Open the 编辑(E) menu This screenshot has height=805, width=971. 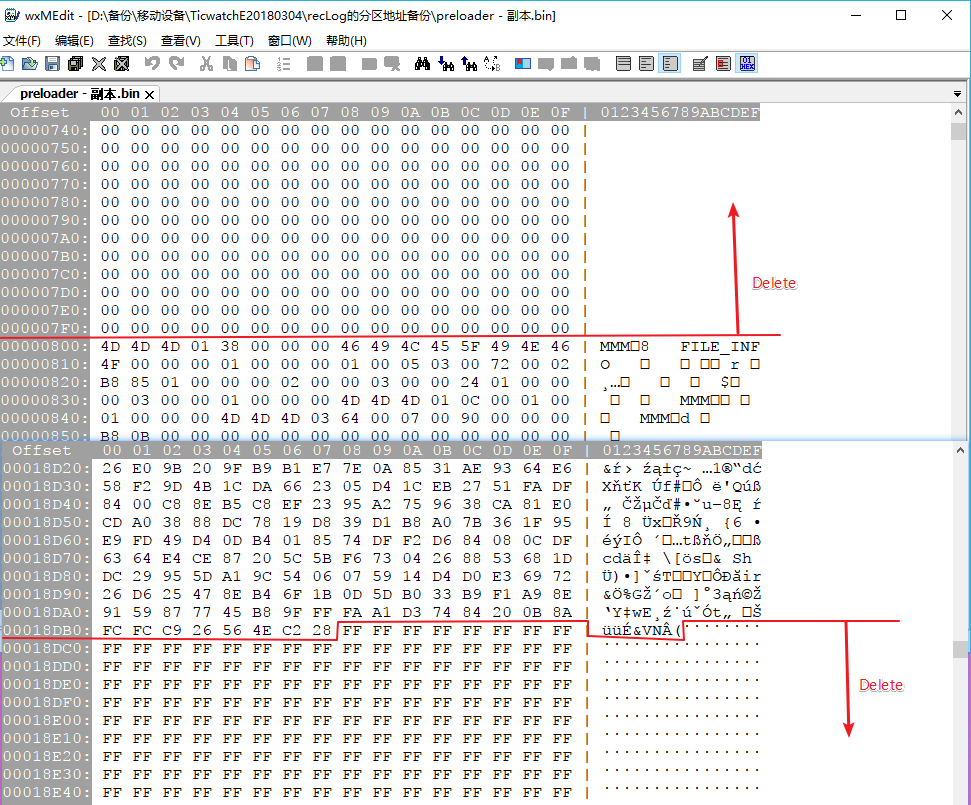tap(74, 41)
